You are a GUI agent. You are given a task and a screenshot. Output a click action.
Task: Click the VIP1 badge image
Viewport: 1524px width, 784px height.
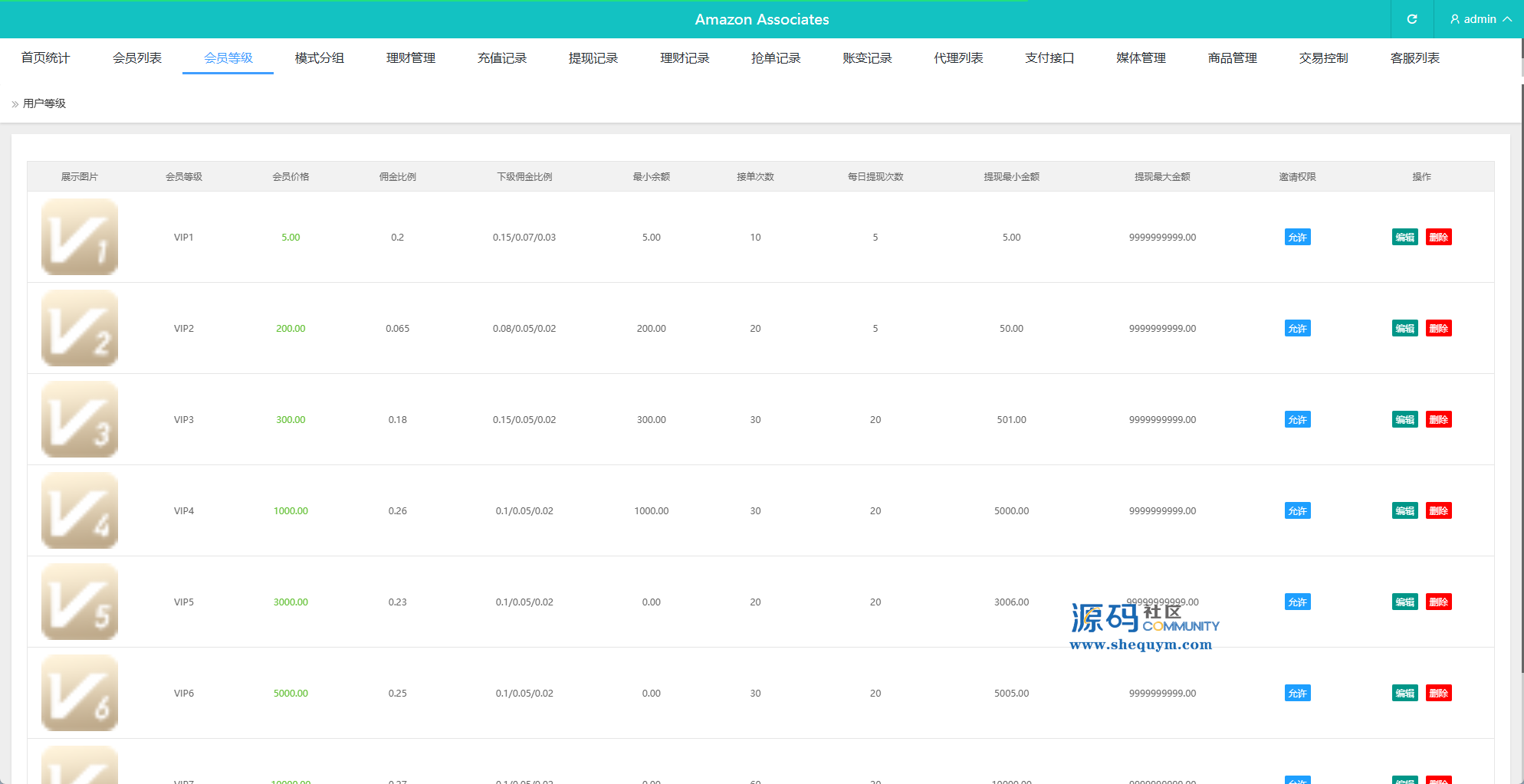[x=80, y=238]
